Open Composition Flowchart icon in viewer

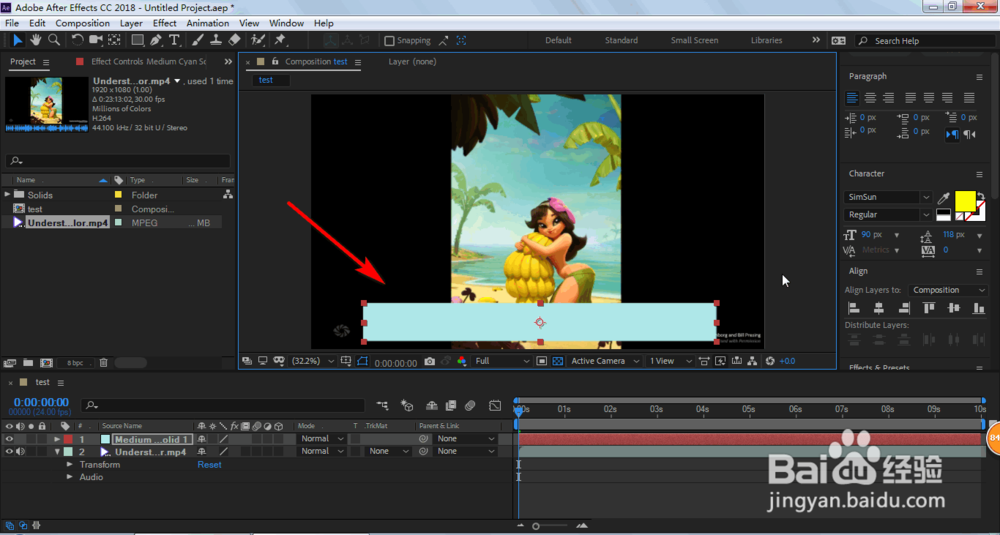pyautogui.click(x=753, y=361)
